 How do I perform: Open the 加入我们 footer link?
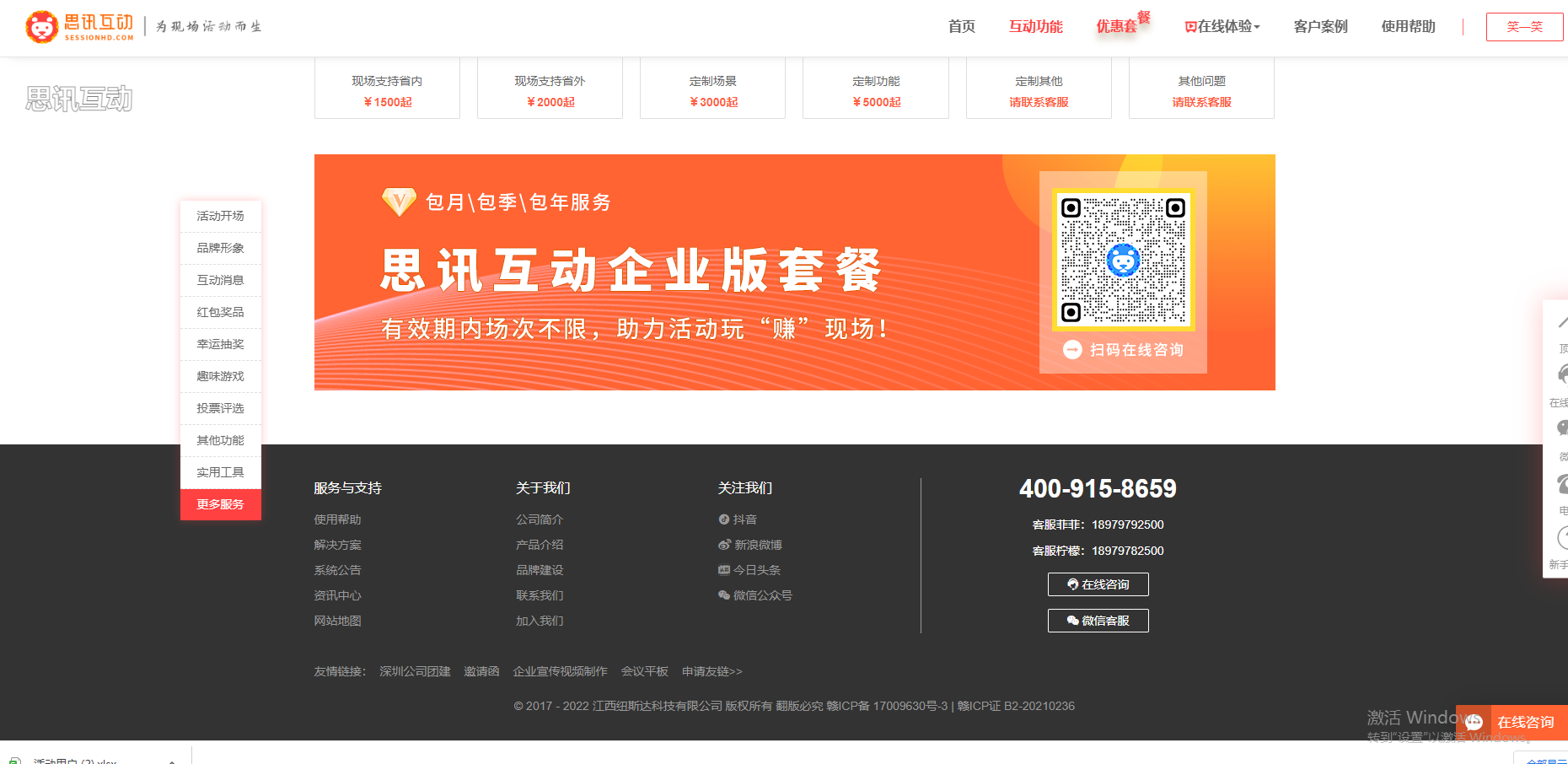tap(540, 621)
